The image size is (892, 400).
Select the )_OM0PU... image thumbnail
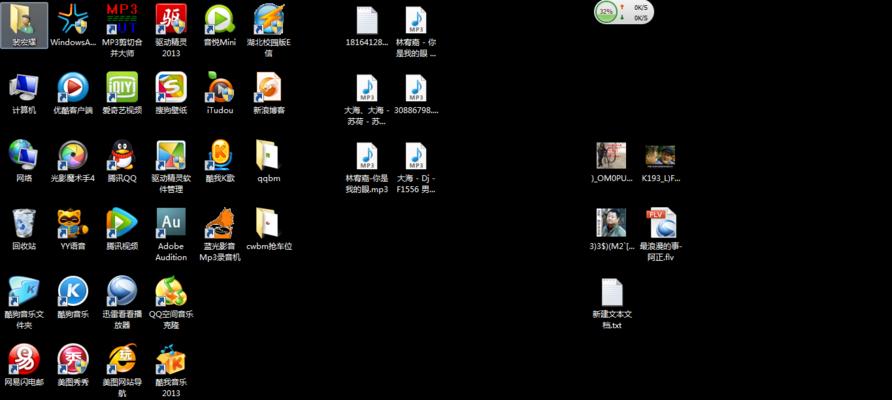tap(612, 162)
